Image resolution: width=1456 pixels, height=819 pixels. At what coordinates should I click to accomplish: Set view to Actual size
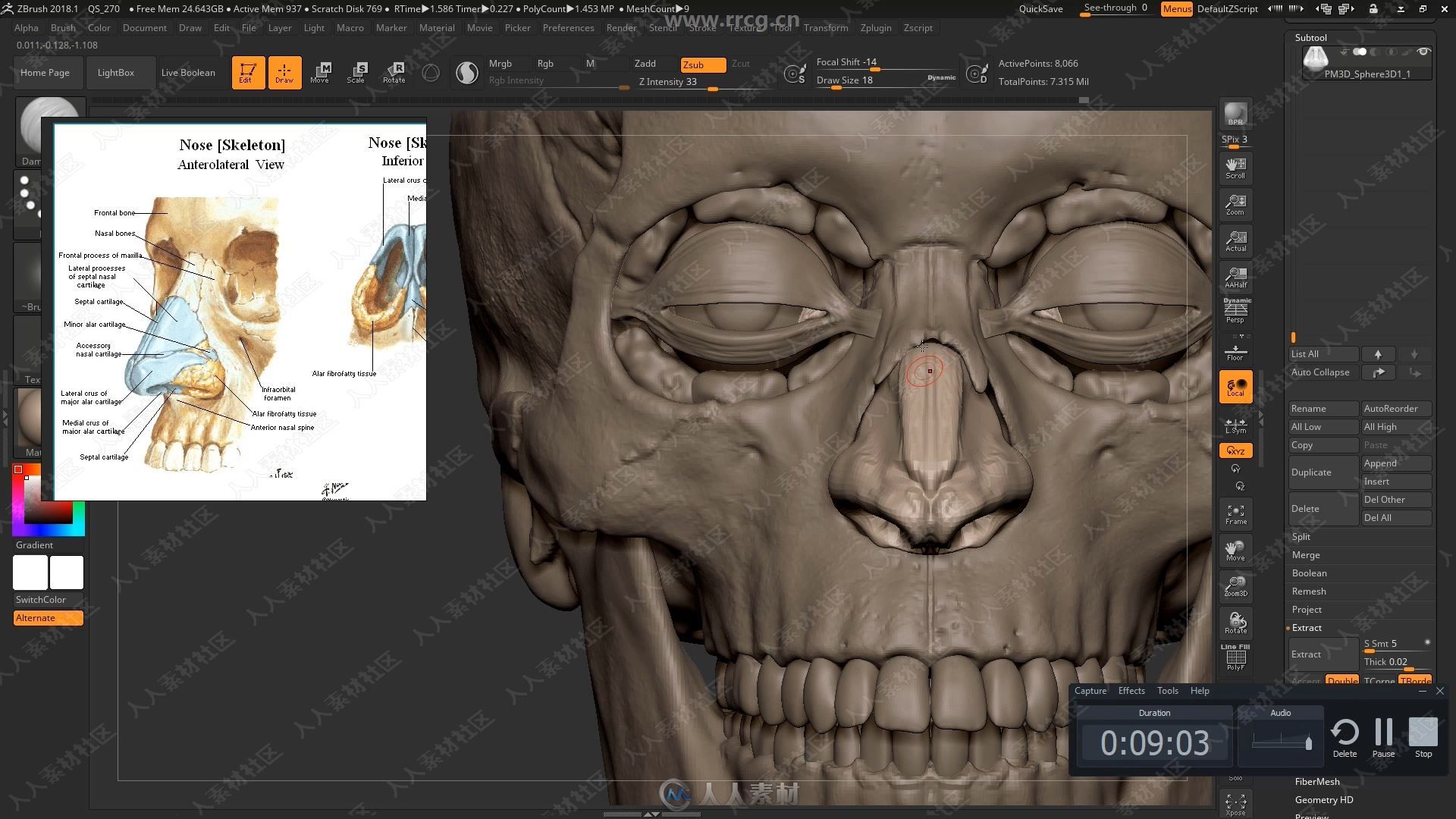coord(1235,241)
